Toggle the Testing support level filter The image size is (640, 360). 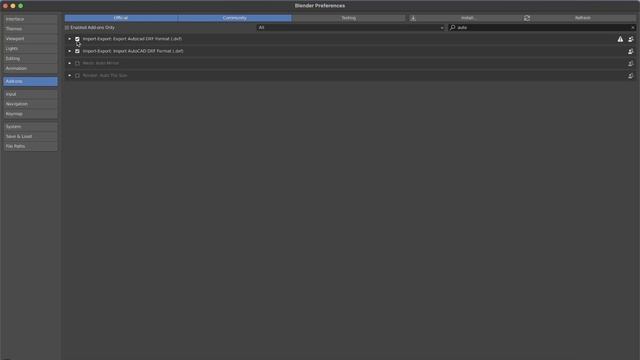pos(349,18)
